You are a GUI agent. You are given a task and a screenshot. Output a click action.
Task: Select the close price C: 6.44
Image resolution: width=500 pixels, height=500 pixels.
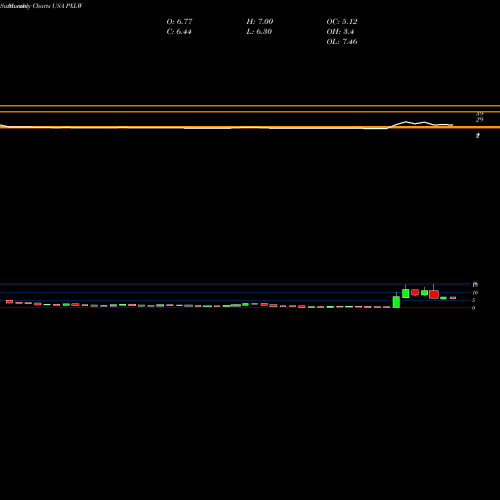pos(179,32)
